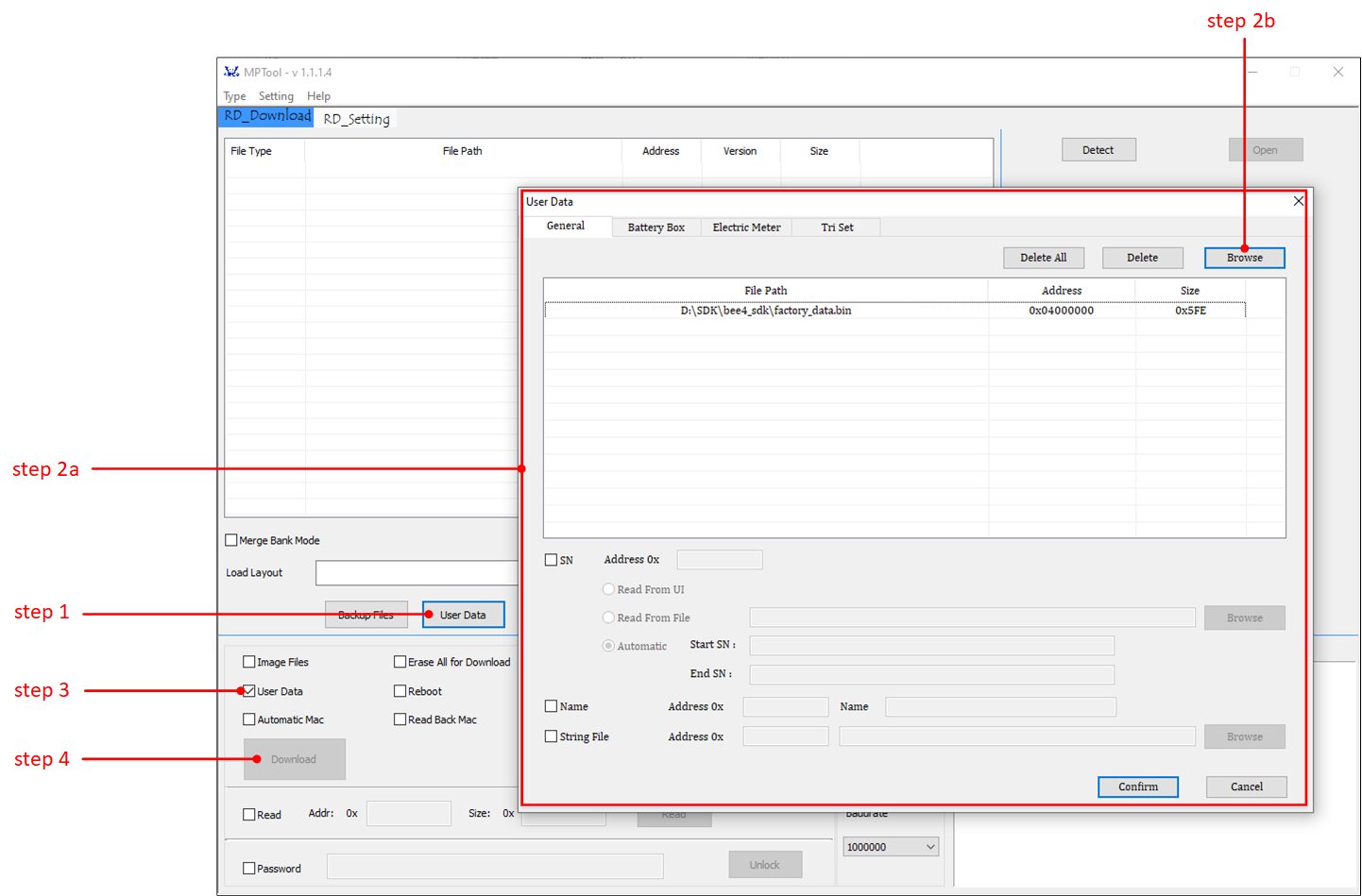Click the Delete All button
Image resolution: width=1362 pixels, height=896 pixels.
point(1043,258)
